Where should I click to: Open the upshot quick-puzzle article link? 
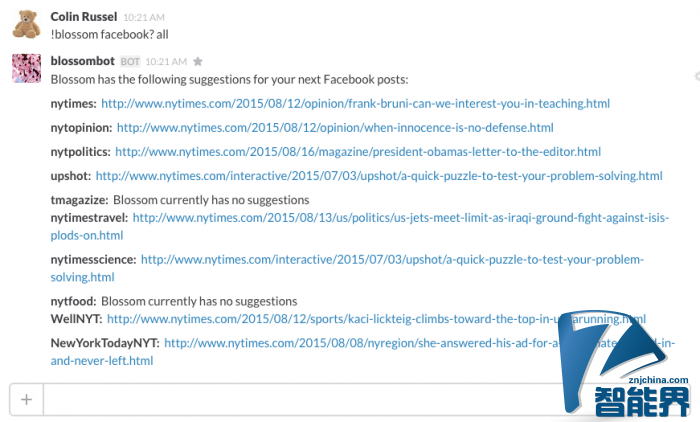[x=379, y=176]
